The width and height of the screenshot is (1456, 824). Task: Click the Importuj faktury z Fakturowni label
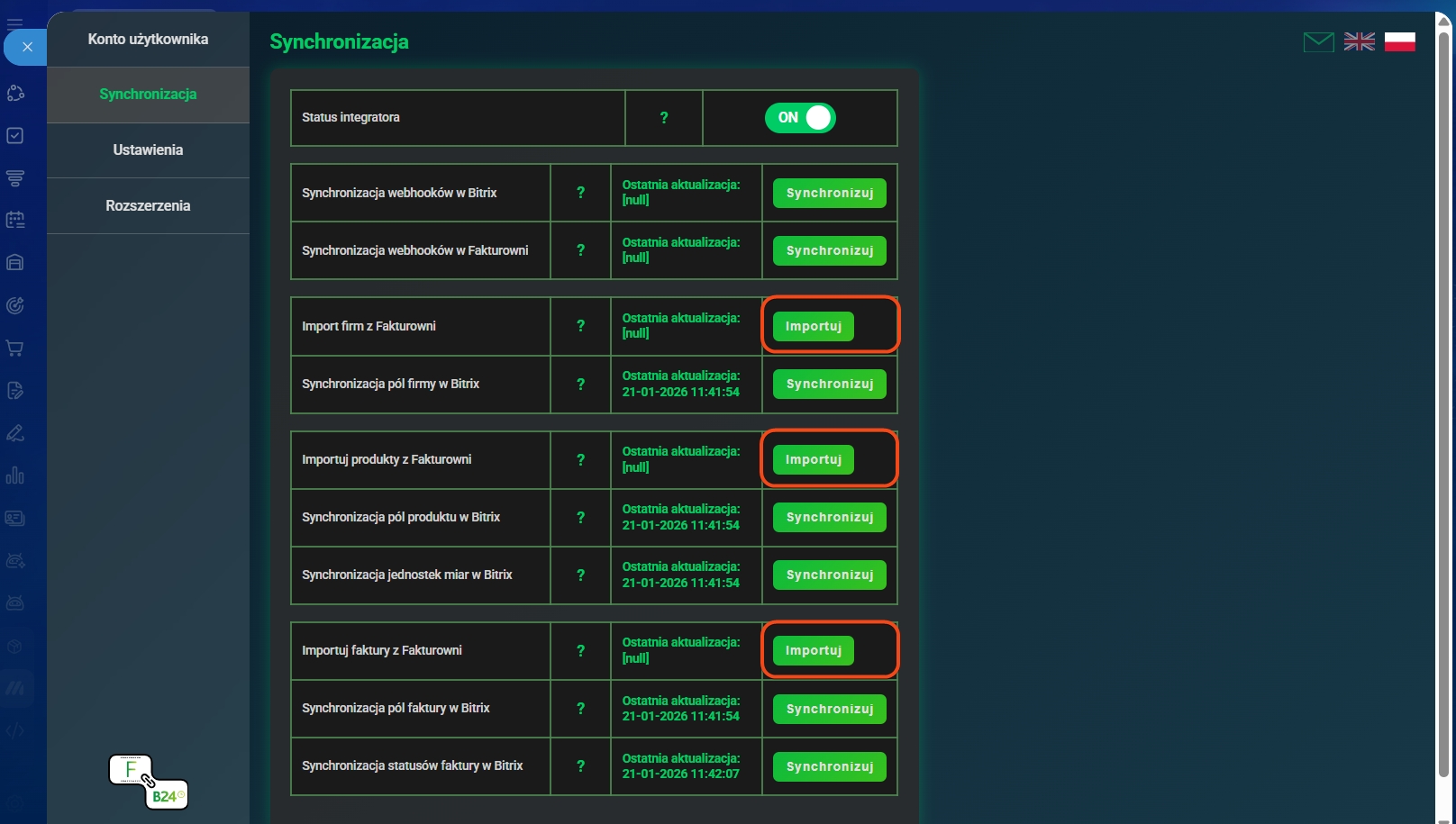382,650
